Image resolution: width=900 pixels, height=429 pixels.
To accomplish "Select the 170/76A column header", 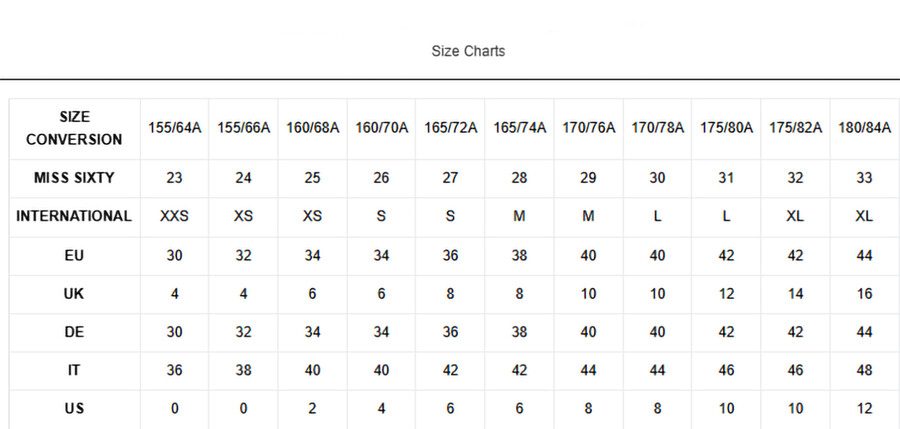I will click(588, 128).
